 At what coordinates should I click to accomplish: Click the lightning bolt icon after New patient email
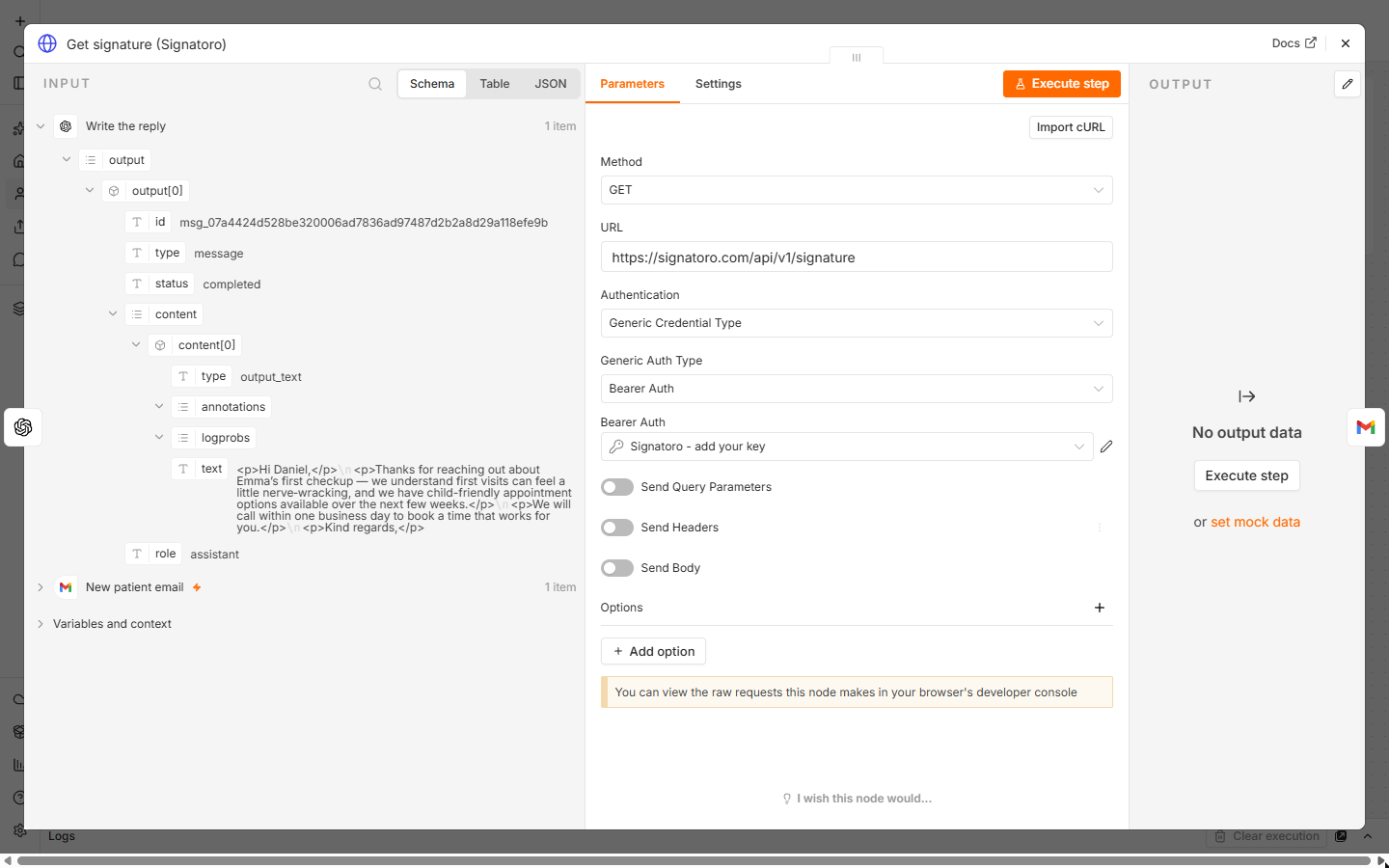197,587
